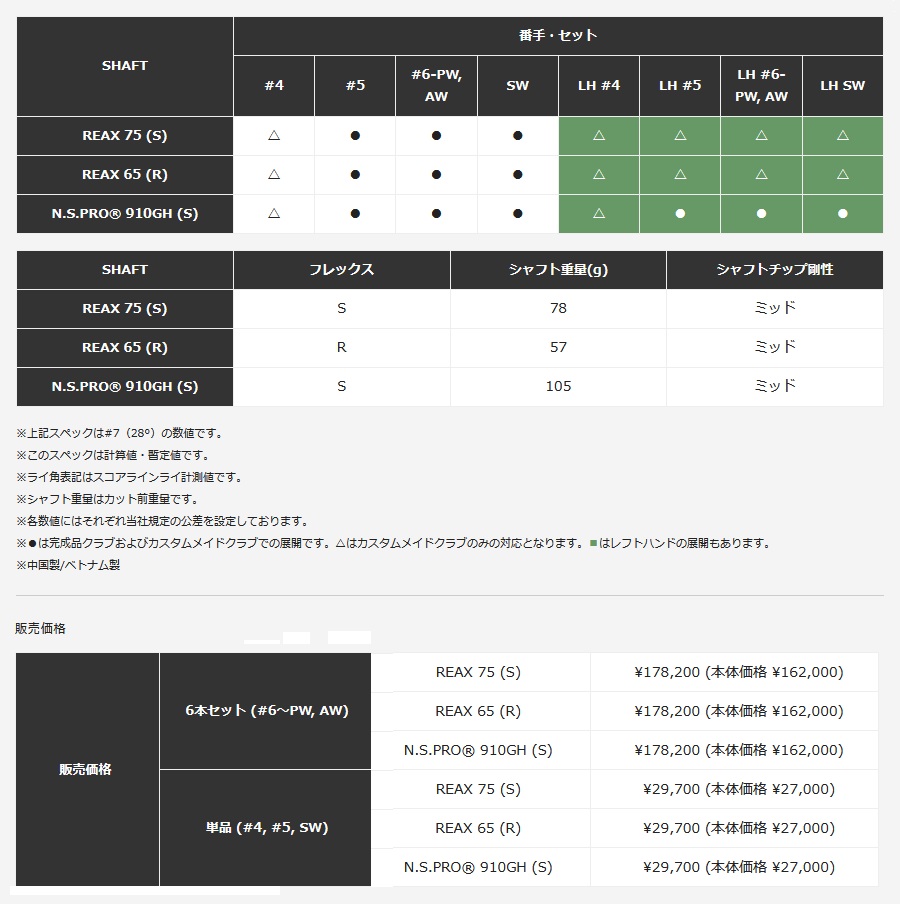Click the シャフトチップ剛性 column header
Viewport: 900px width, 904px height.
[x=775, y=270]
